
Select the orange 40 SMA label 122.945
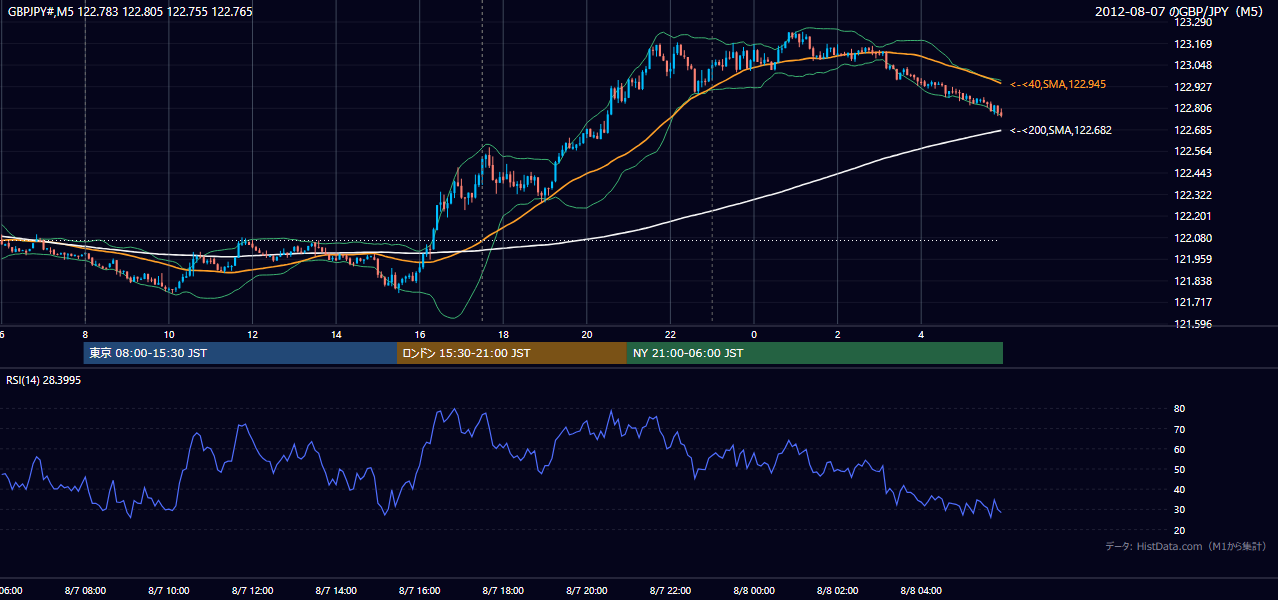pos(1058,85)
